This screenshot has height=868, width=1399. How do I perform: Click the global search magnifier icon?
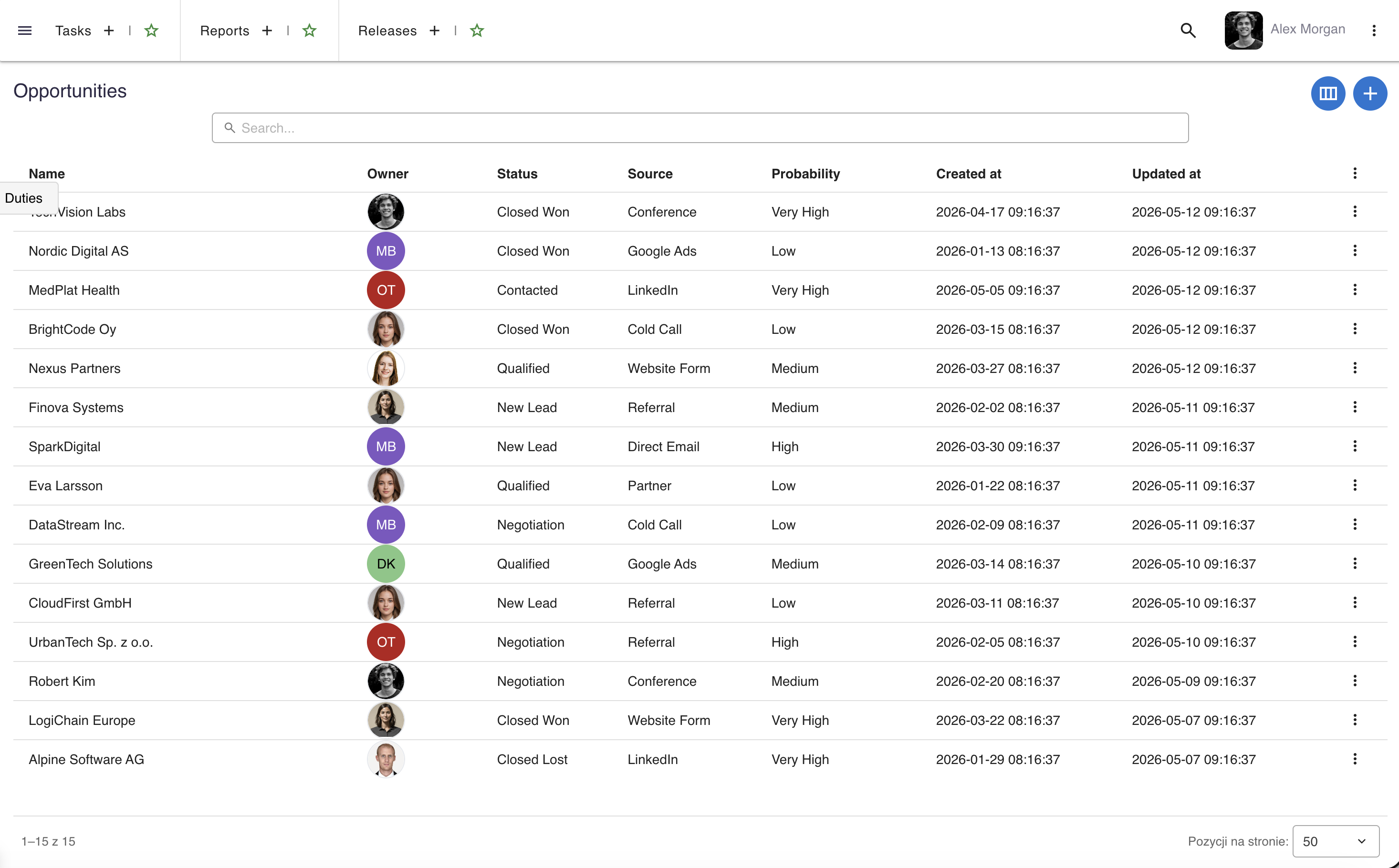pos(1188,31)
